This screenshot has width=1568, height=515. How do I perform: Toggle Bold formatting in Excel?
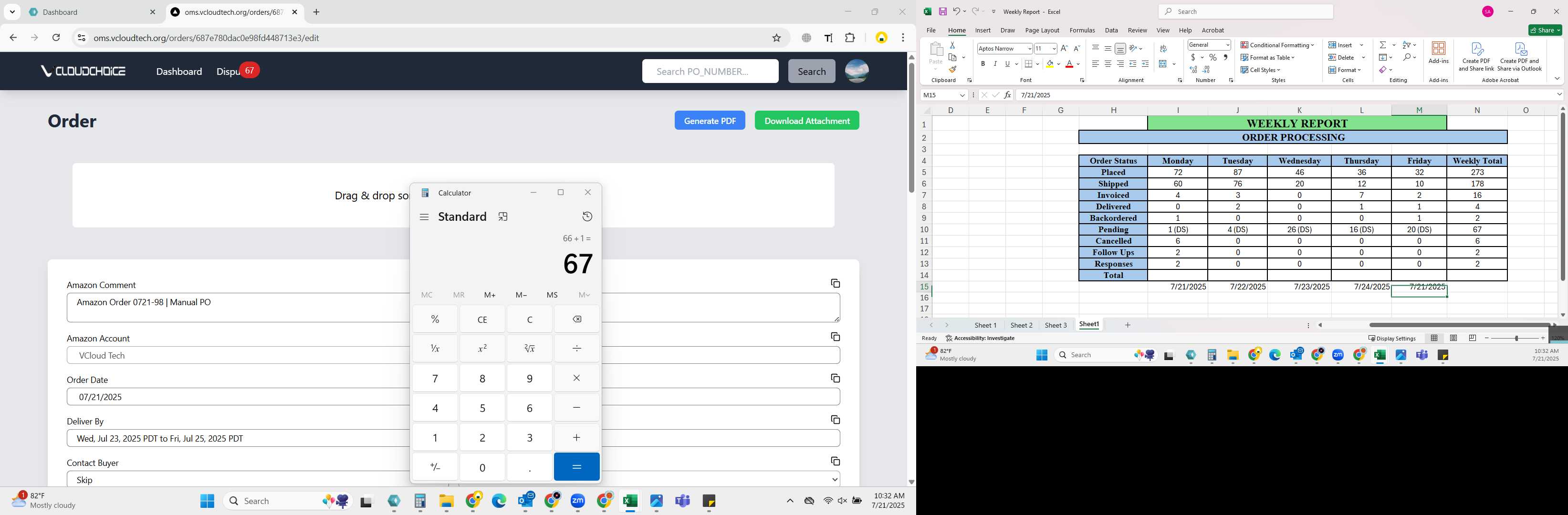tap(983, 64)
